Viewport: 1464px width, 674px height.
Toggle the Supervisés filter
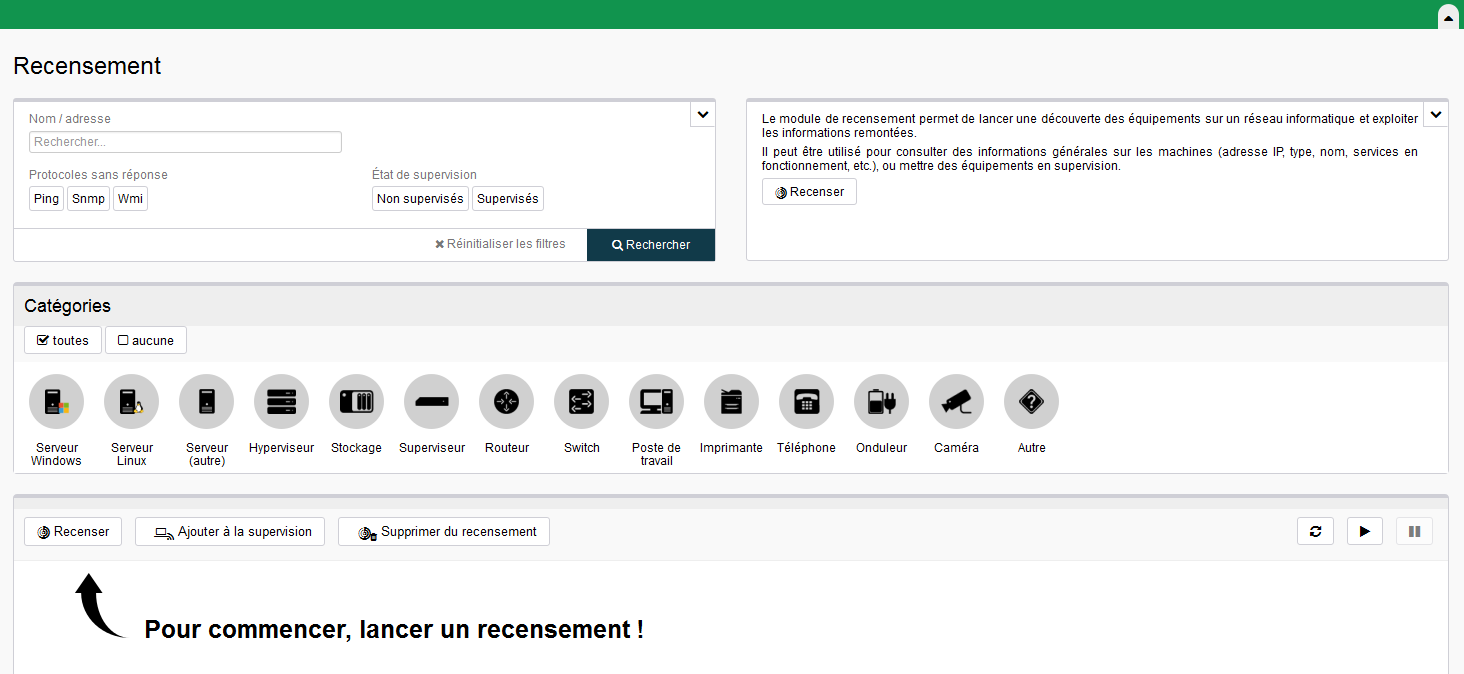[508, 198]
